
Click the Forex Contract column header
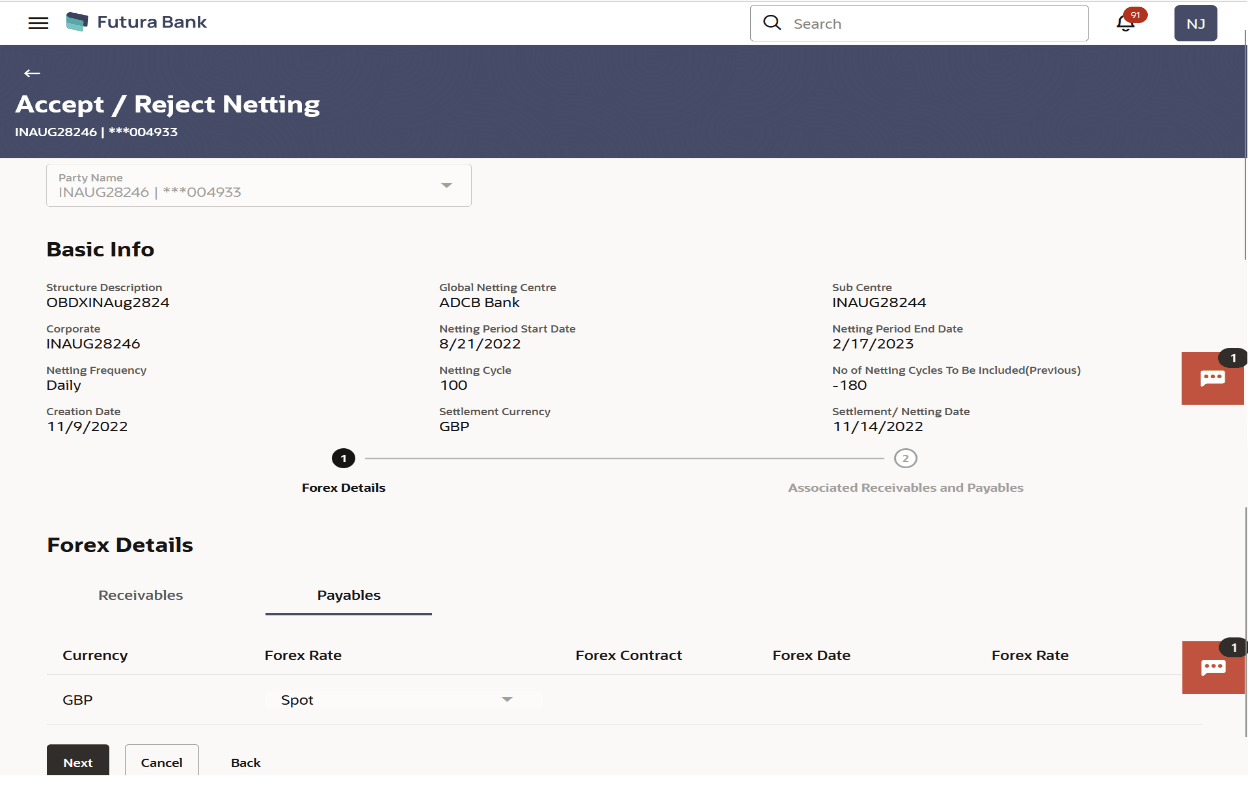(629, 655)
